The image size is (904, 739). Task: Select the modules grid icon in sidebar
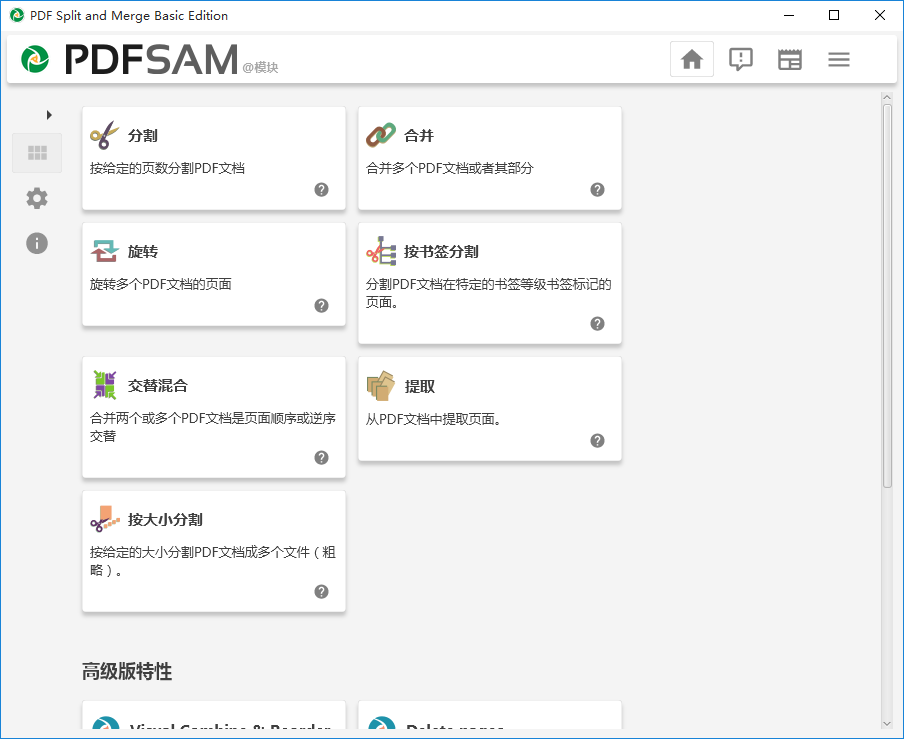coord(37,153)
